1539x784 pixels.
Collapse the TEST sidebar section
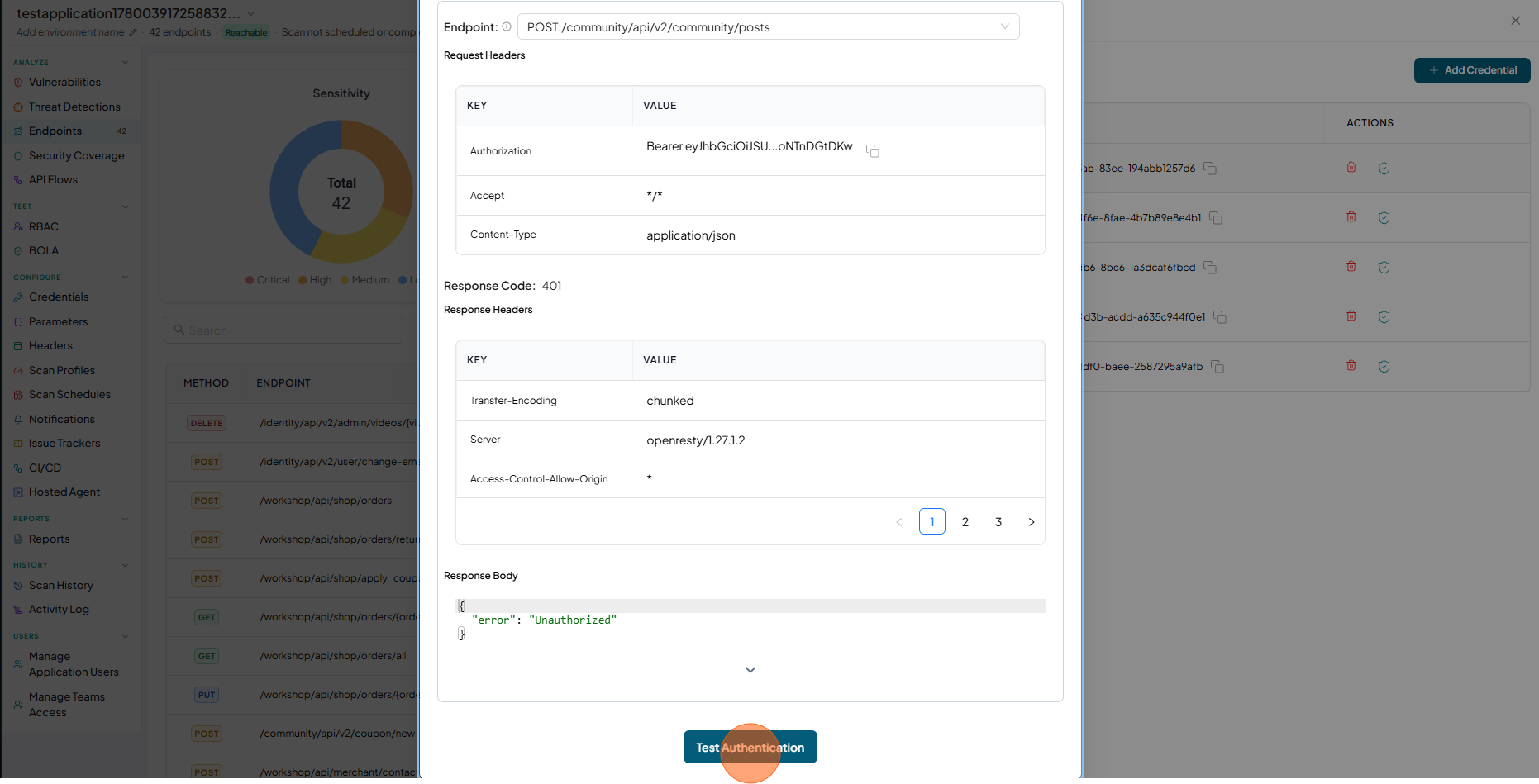[x=125, y=207]
